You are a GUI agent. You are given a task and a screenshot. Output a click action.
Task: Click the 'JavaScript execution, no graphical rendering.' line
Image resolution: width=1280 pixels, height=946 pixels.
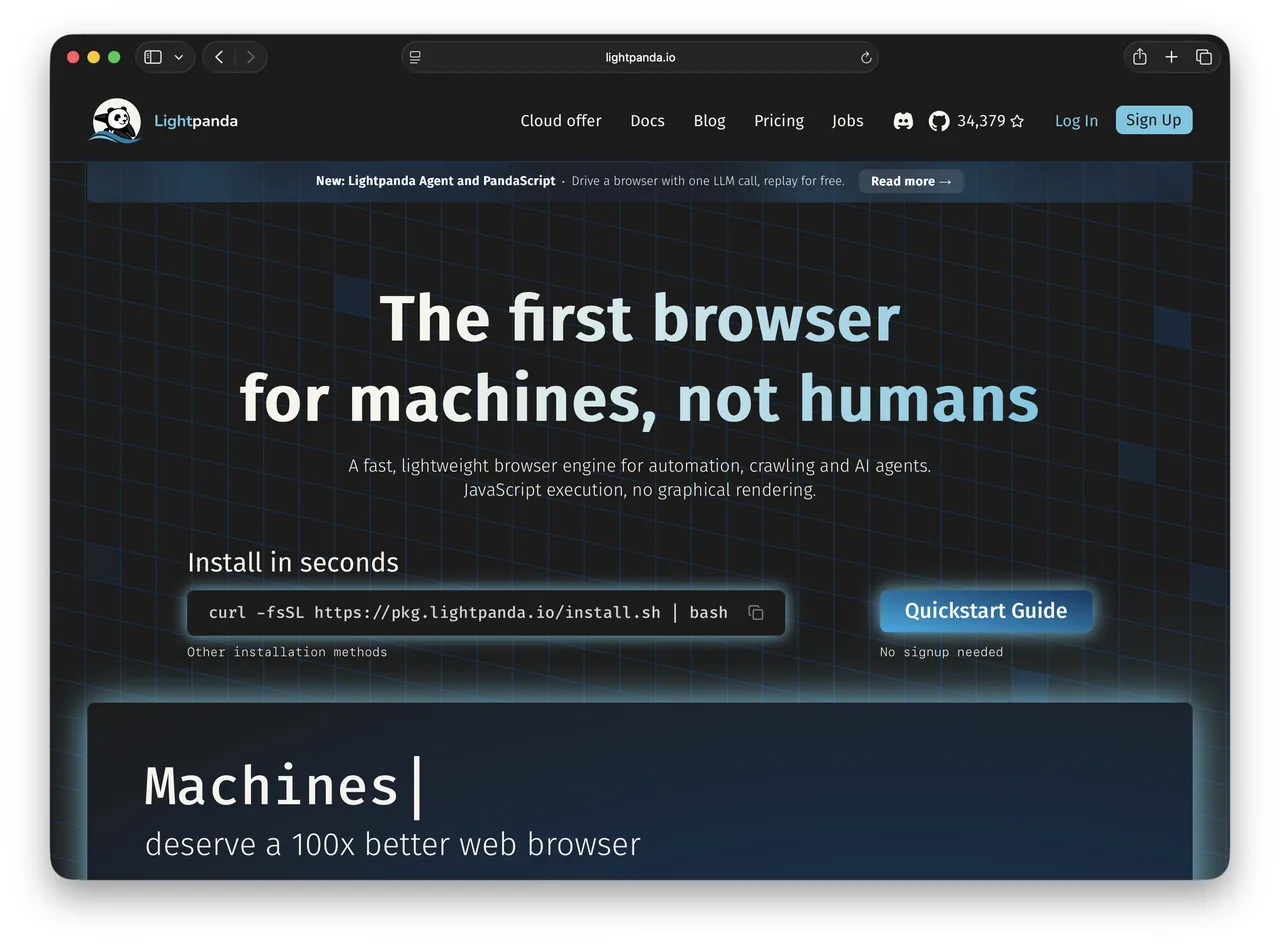coord(640,490)
